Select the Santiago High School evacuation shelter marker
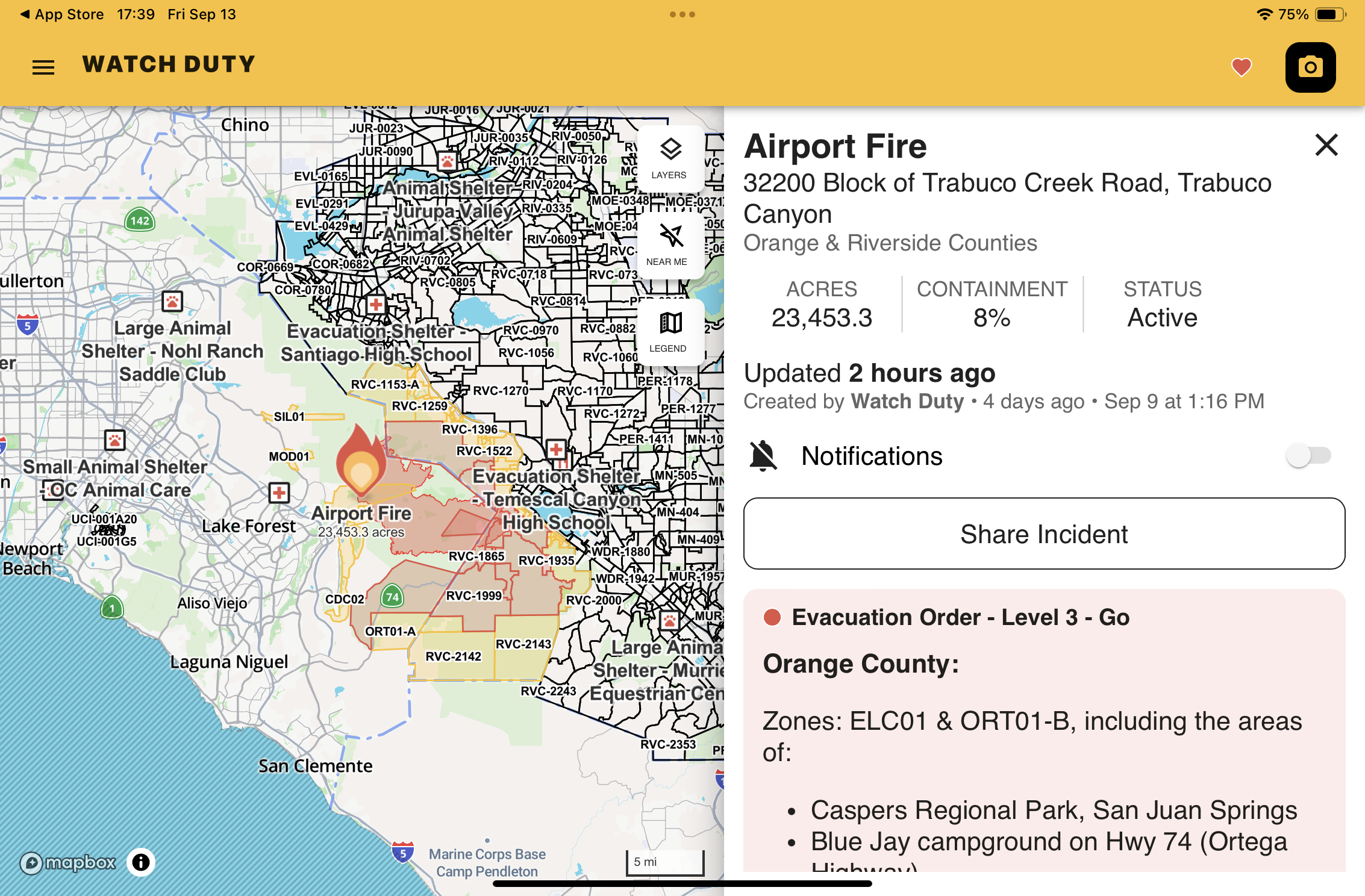The image size is (1365, 896). (376, 304)
